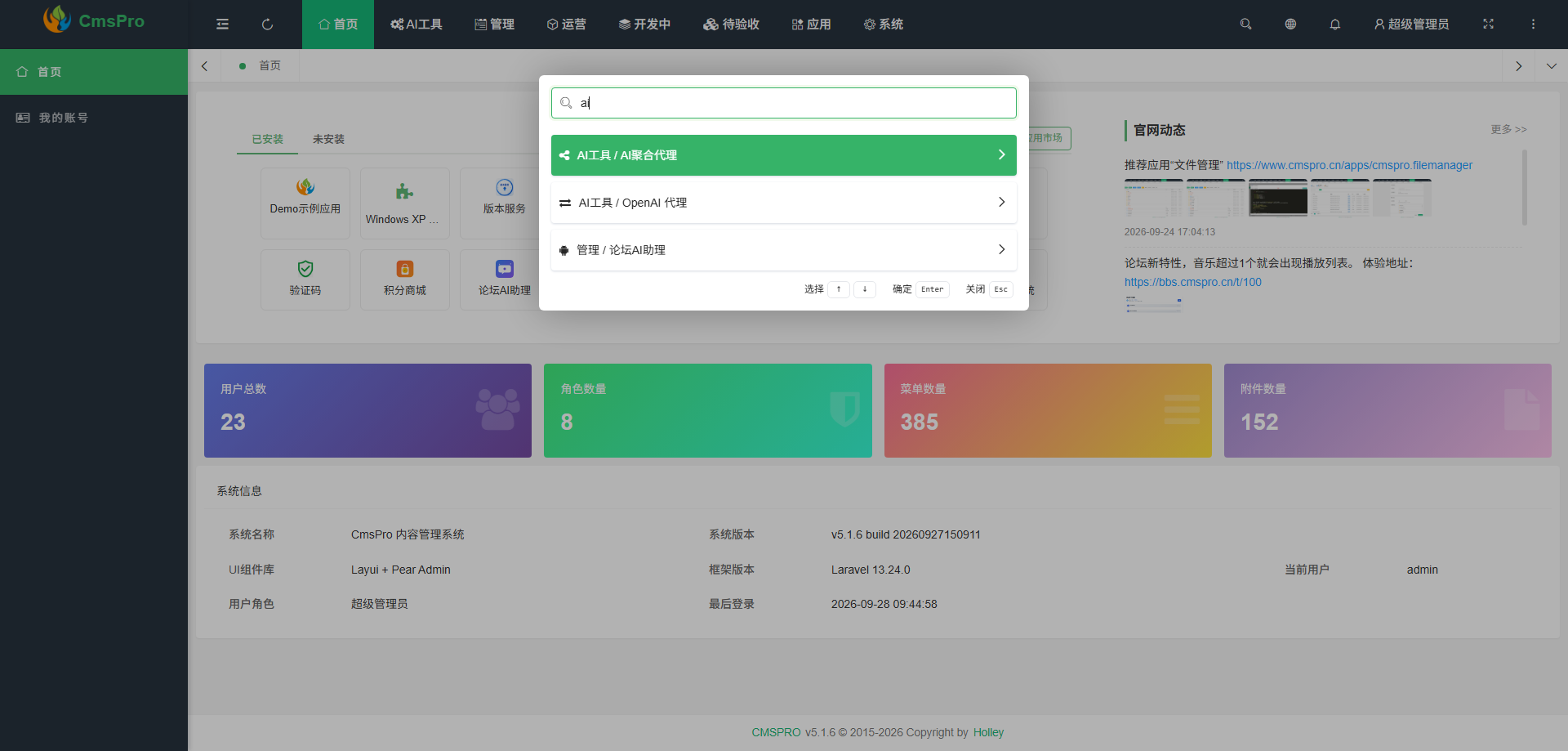Viewport: 1568px width, 751px height.
Task: Click the file icon on 附件数量 card
Action: [1521, 409]
